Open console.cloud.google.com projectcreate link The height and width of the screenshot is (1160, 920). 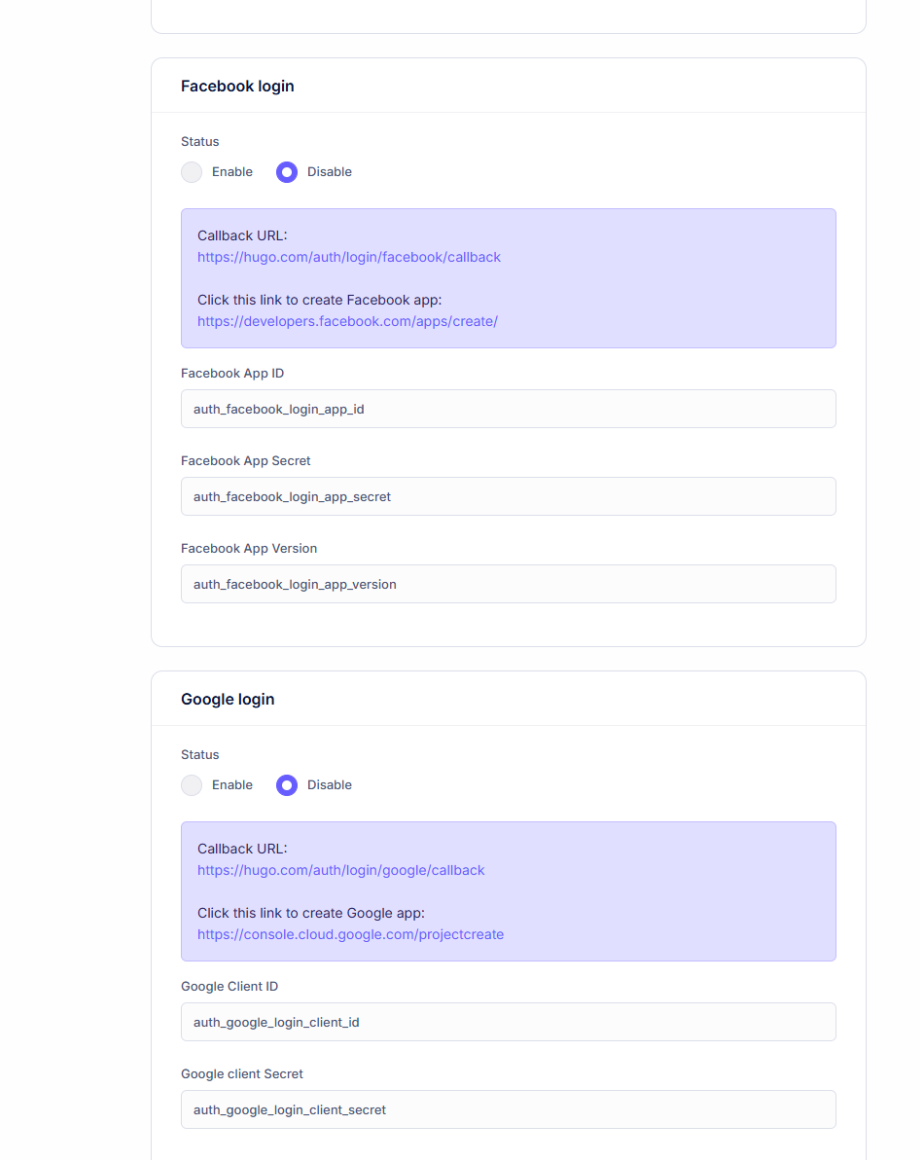tap(350, 935)
